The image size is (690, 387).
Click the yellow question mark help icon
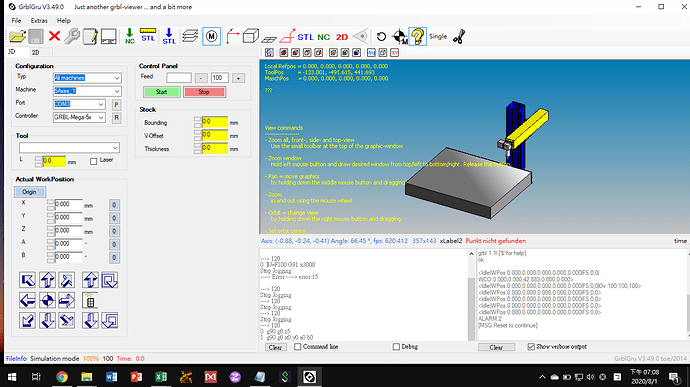pos(418,37)
